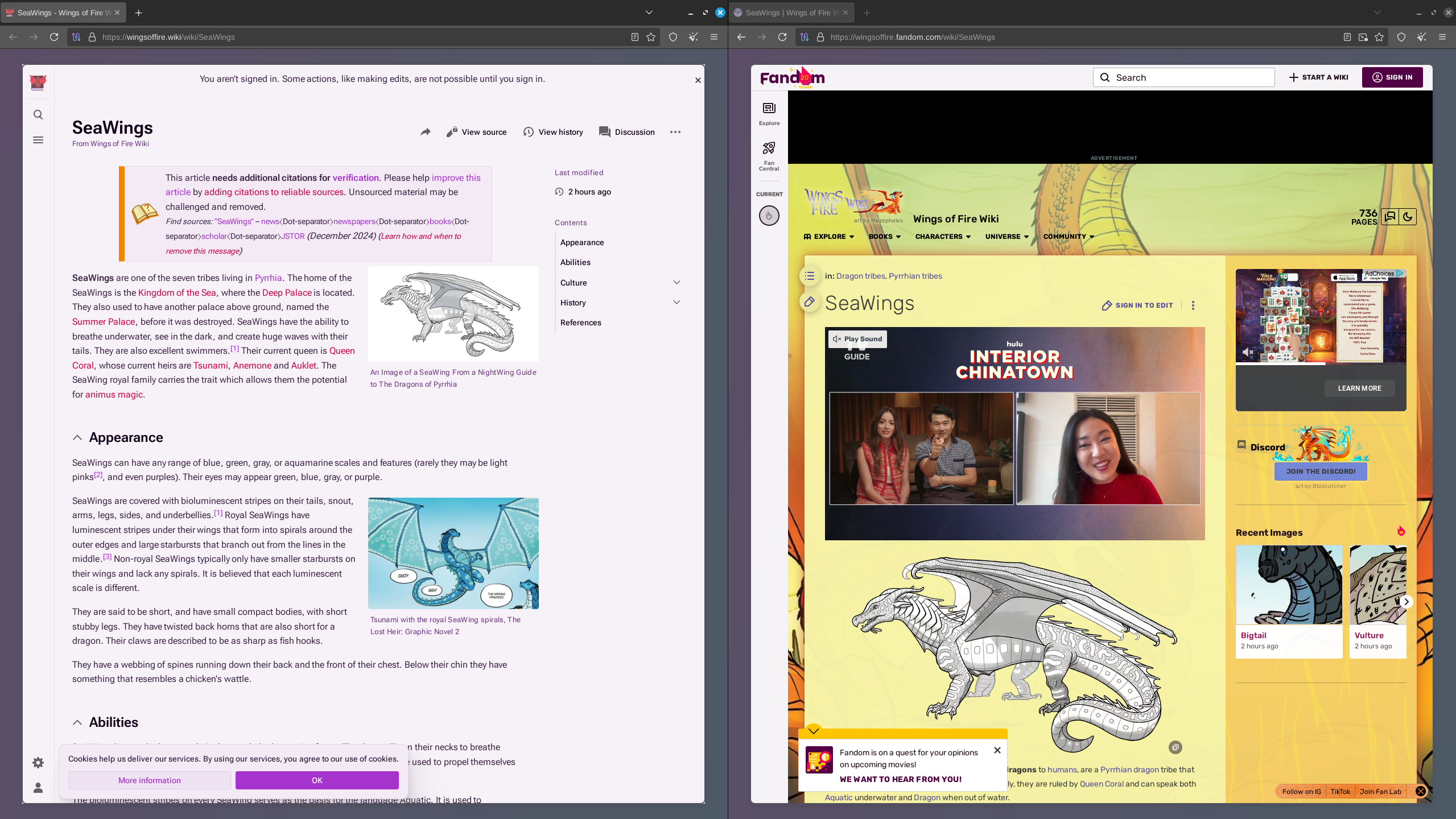
Task: Open the hamburger menu in left wiki sidebar
Action: (x=38, y=140)
